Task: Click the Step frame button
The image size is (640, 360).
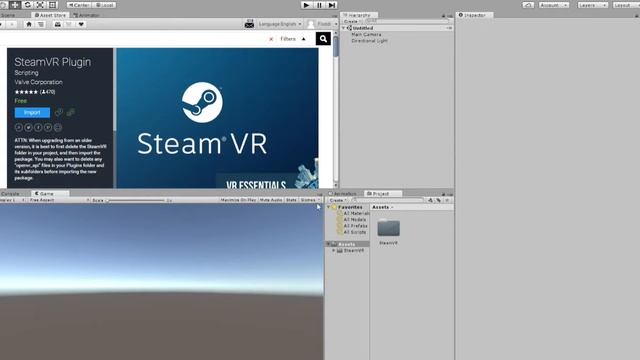Action: point(332,5)
